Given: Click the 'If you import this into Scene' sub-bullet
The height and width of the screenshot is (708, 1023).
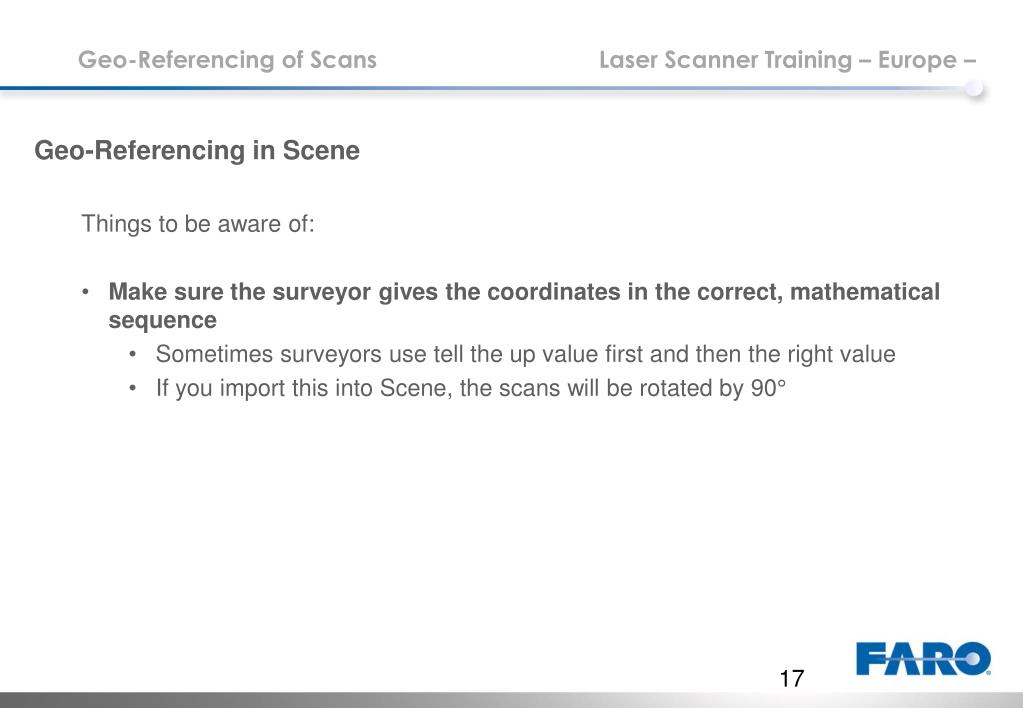Looking at the screenshot, I should 470,388.
